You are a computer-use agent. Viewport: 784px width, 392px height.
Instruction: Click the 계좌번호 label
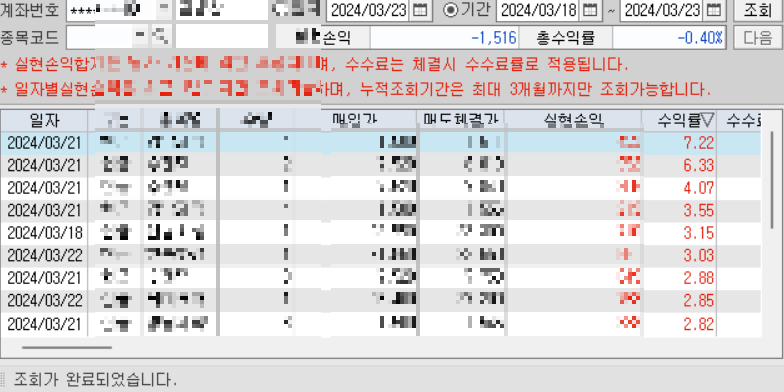(30, 10)
